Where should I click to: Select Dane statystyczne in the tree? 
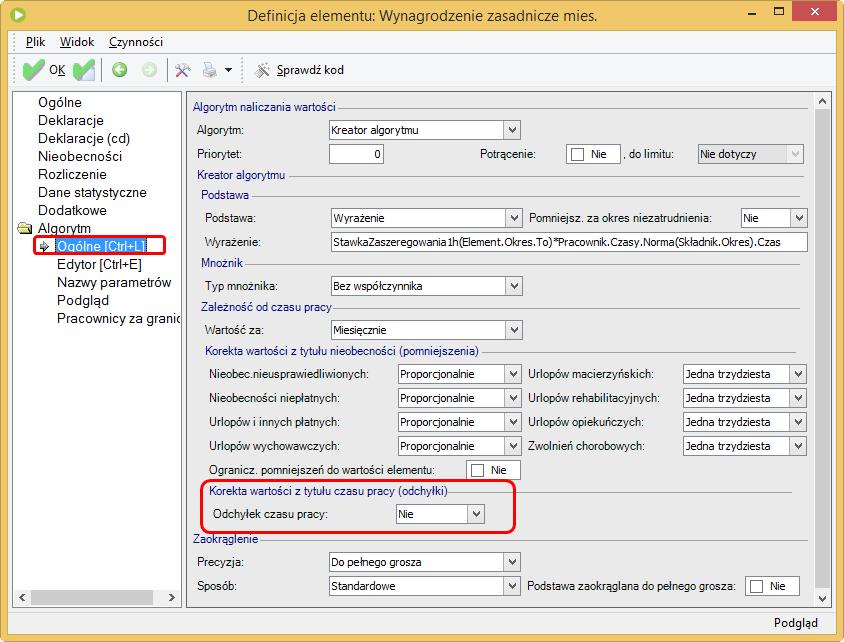[92, 192]
